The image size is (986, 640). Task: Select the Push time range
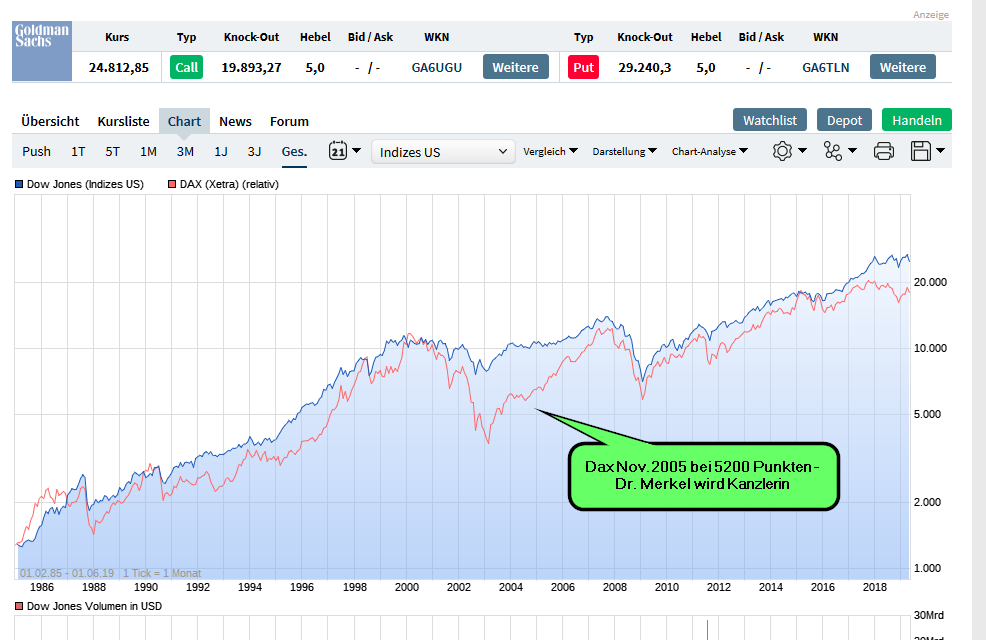[36, 152]
